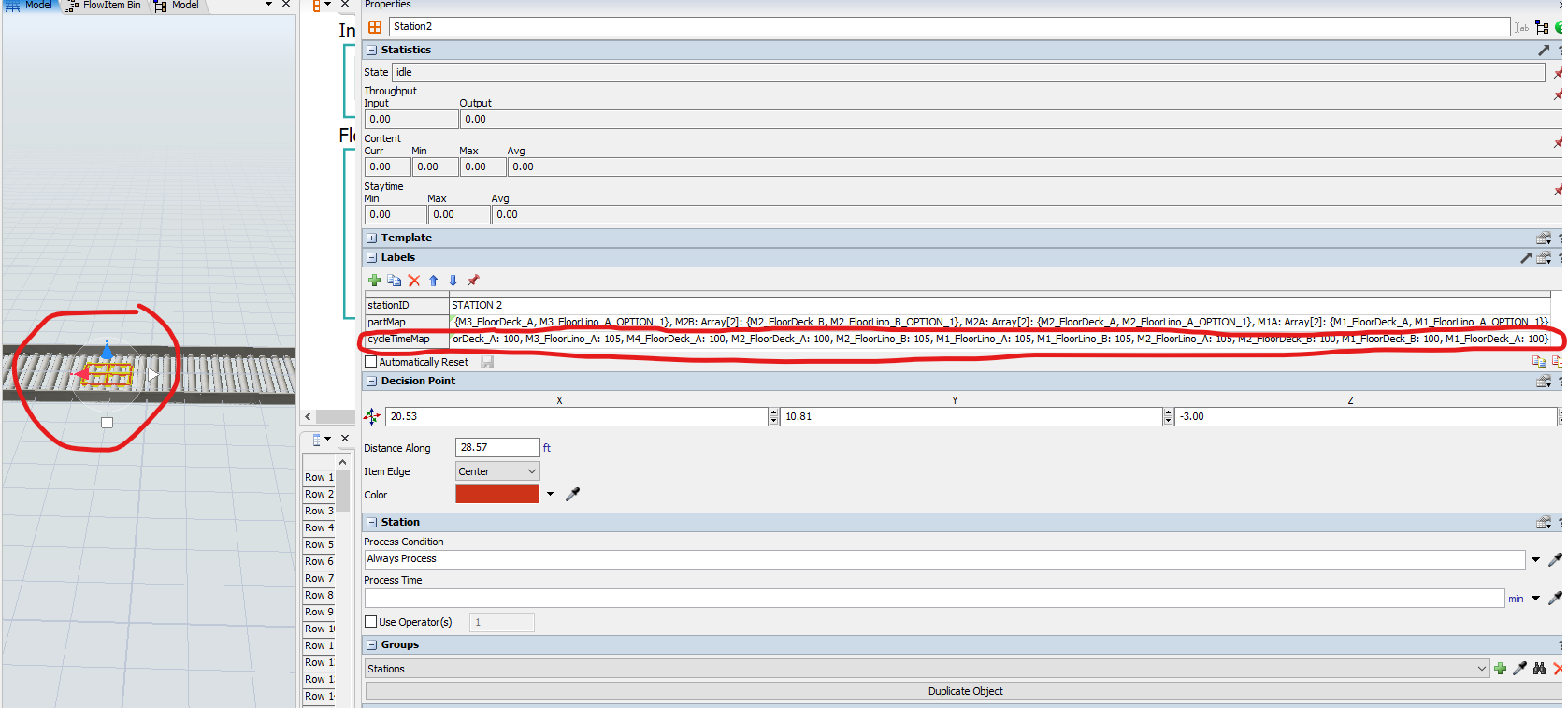The width and height of the screenshot is (1568, 708).
Task: Click the Duplicate Object button
Action: (965, 691)
